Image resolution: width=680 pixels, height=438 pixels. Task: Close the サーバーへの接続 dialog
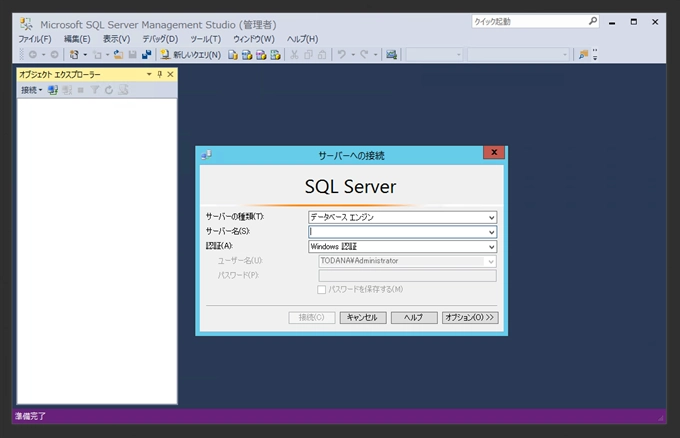[494, 152]
